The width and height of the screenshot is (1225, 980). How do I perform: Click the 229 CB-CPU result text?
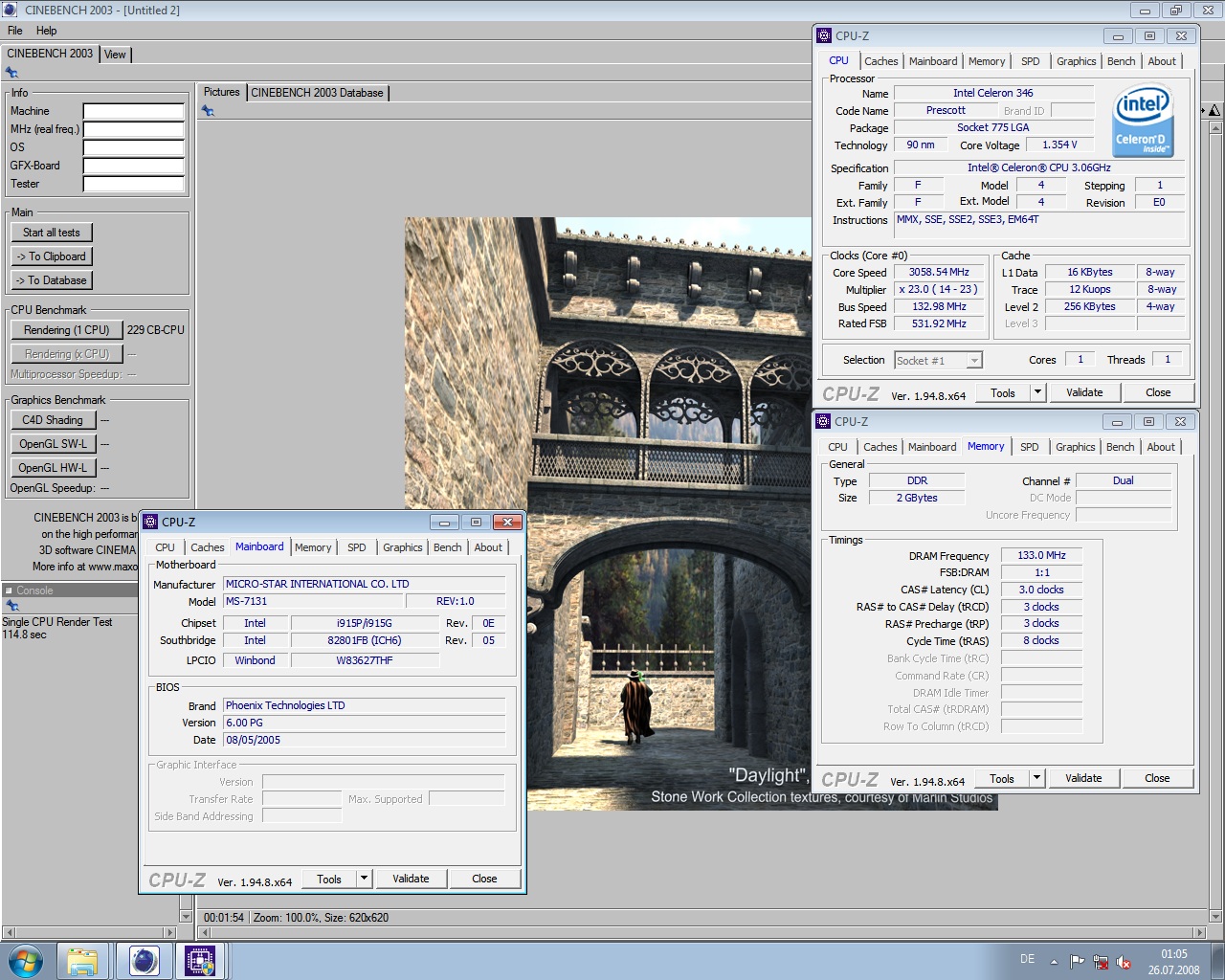[156, 330]
